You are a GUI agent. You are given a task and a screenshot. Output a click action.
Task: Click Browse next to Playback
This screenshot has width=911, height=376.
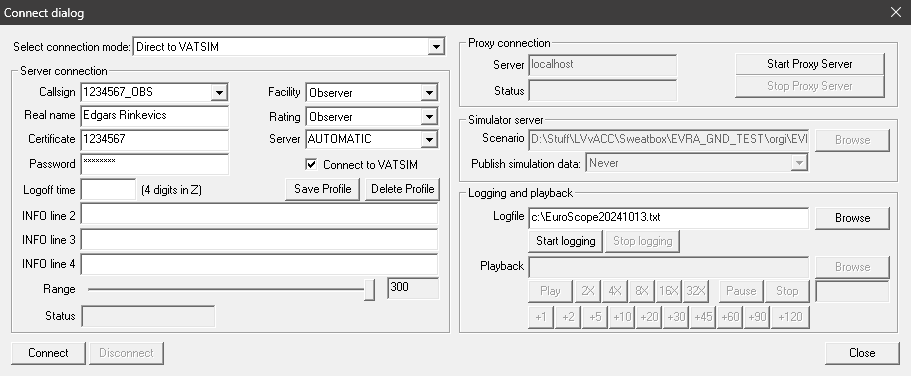tap(852, 267)
